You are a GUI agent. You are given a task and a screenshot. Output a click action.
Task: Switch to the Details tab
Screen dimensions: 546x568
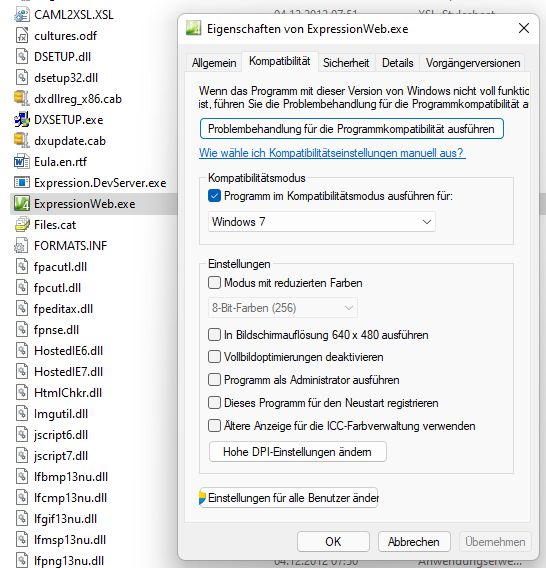click(397, 63)
